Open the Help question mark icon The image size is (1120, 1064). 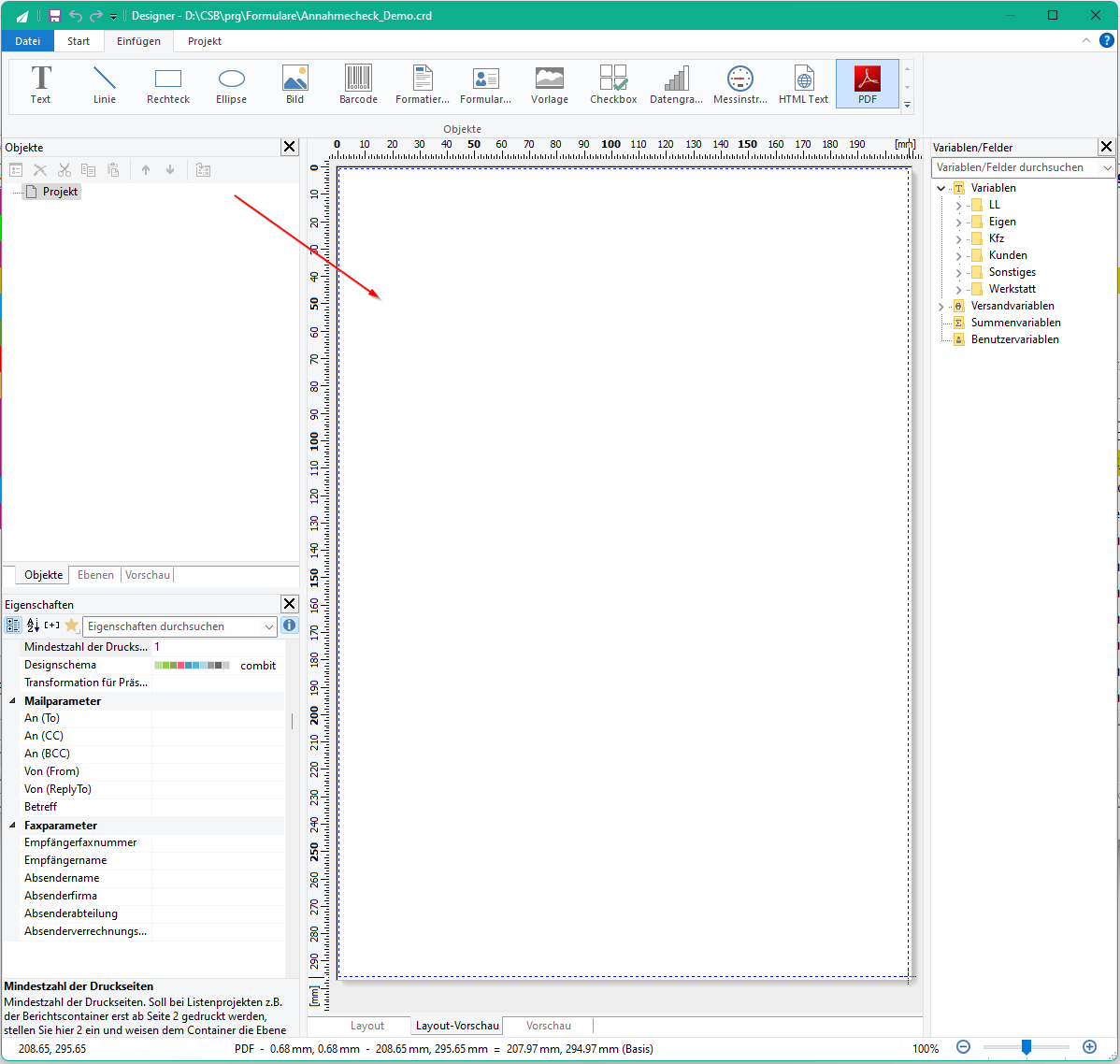pyautogui.click(x=1106, y=41)
